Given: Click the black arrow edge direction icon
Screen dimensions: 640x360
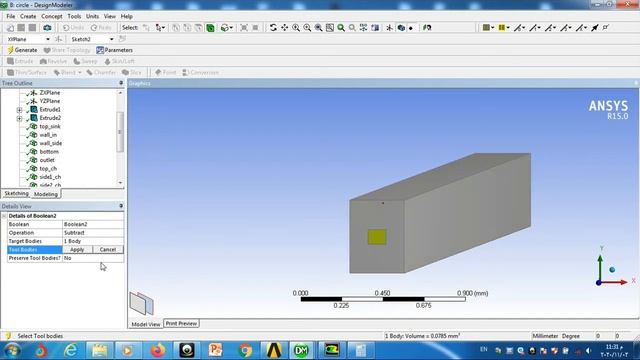Looking at the screenshot, I should pos(595,27).
